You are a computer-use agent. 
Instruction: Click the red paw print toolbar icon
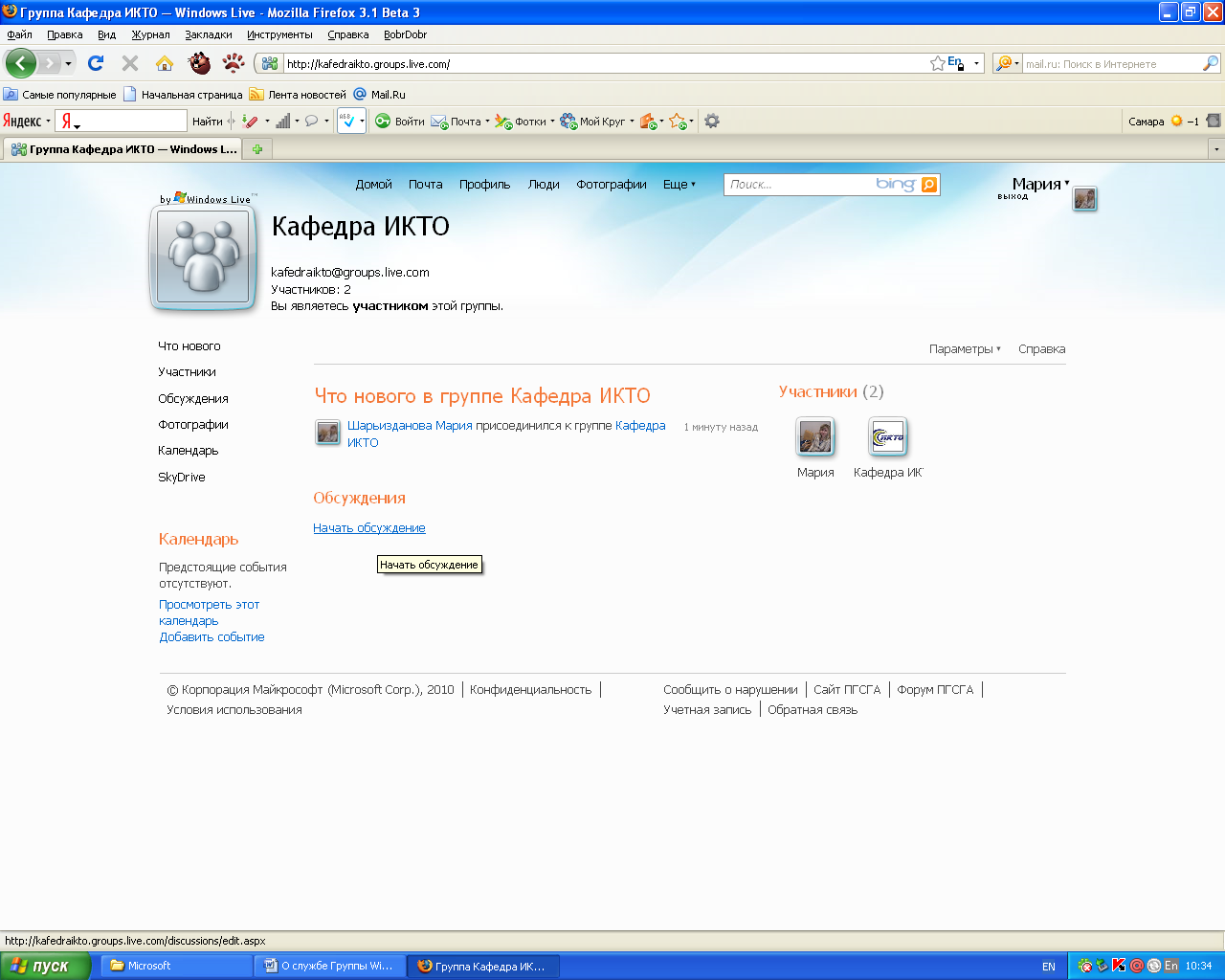tap(234, 63)
